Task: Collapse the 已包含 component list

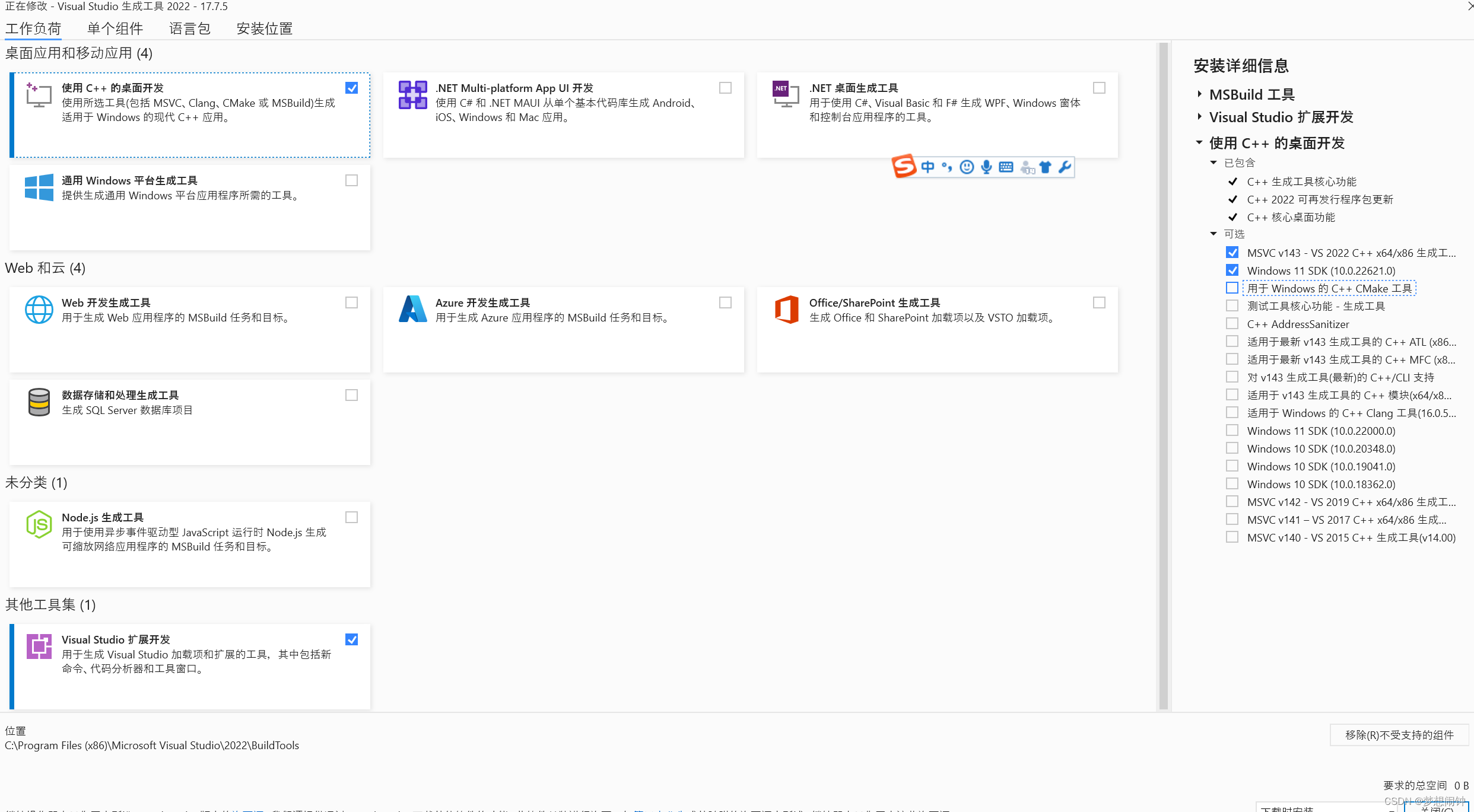Action: [x=1214, y=162]
